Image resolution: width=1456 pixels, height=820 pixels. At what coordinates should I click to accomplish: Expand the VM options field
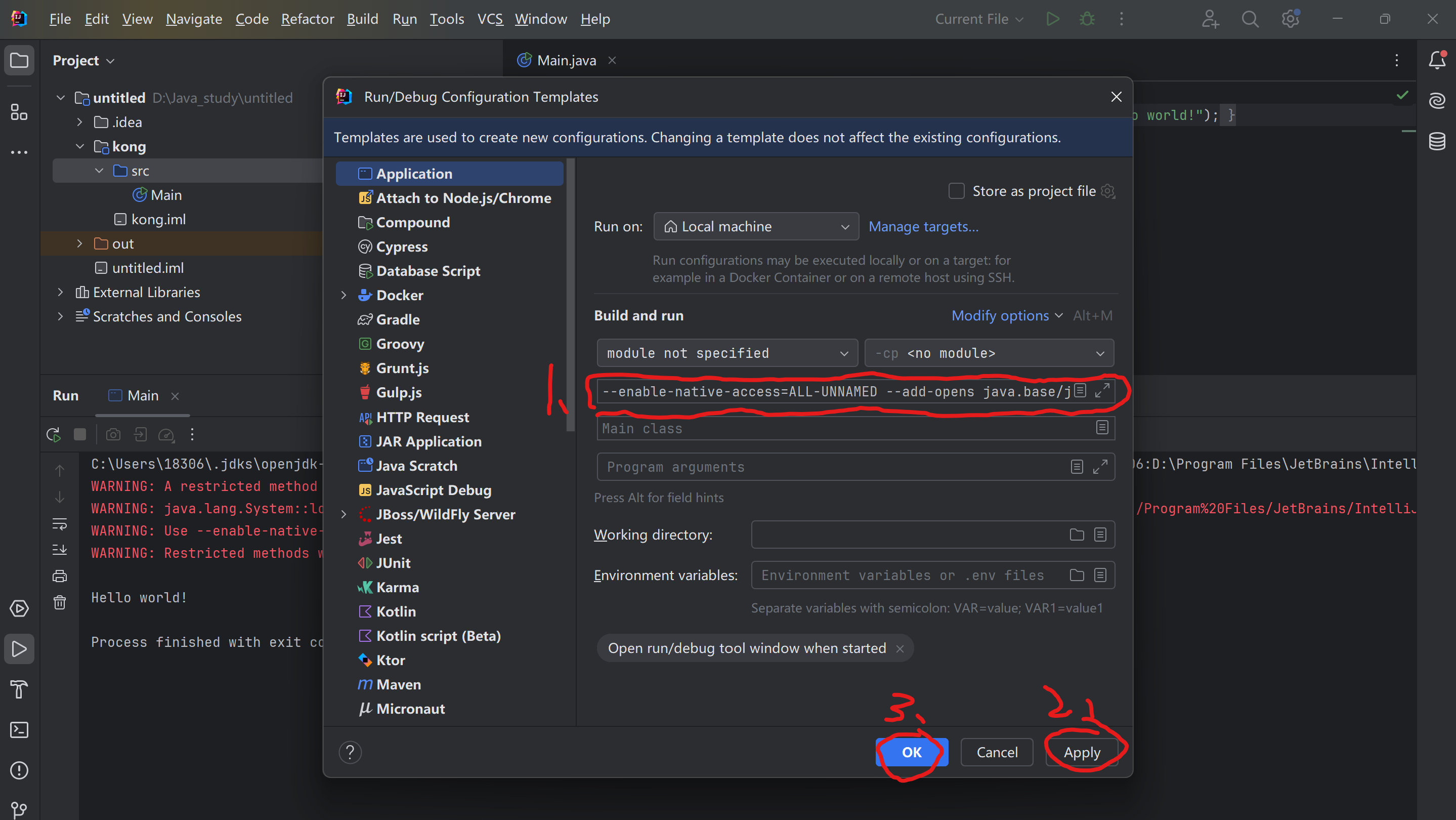(1101, 390)
